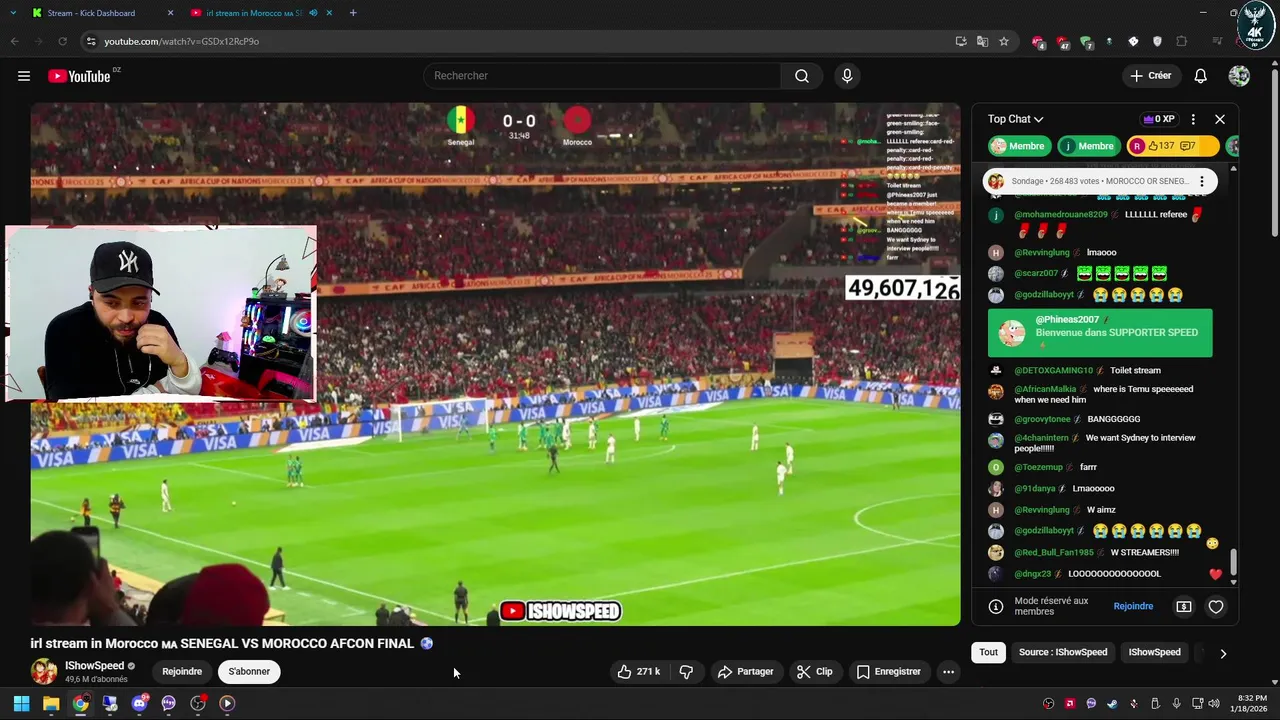The height and width of the screenshot is (720, 1280).
Task: Go to the YouTube home logo
Action: (79, 76)
